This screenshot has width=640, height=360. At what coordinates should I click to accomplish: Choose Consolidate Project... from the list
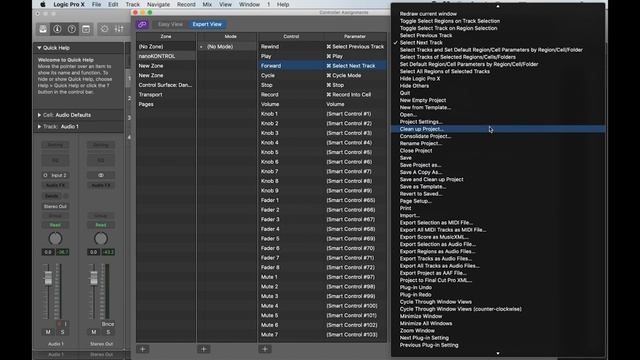click(498, 136)
